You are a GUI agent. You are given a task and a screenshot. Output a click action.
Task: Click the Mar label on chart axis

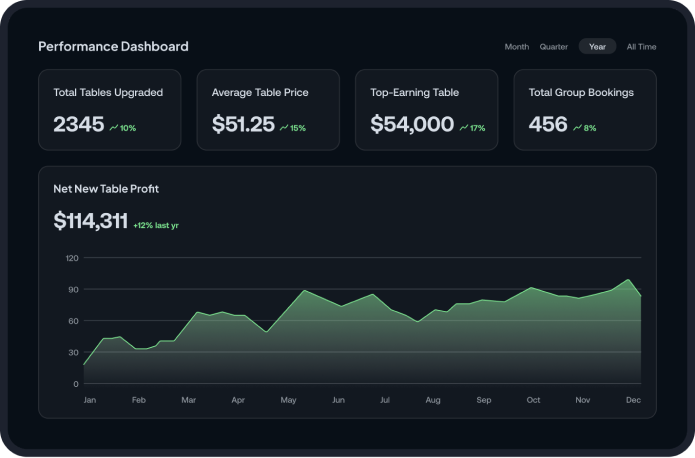point(188,400)
